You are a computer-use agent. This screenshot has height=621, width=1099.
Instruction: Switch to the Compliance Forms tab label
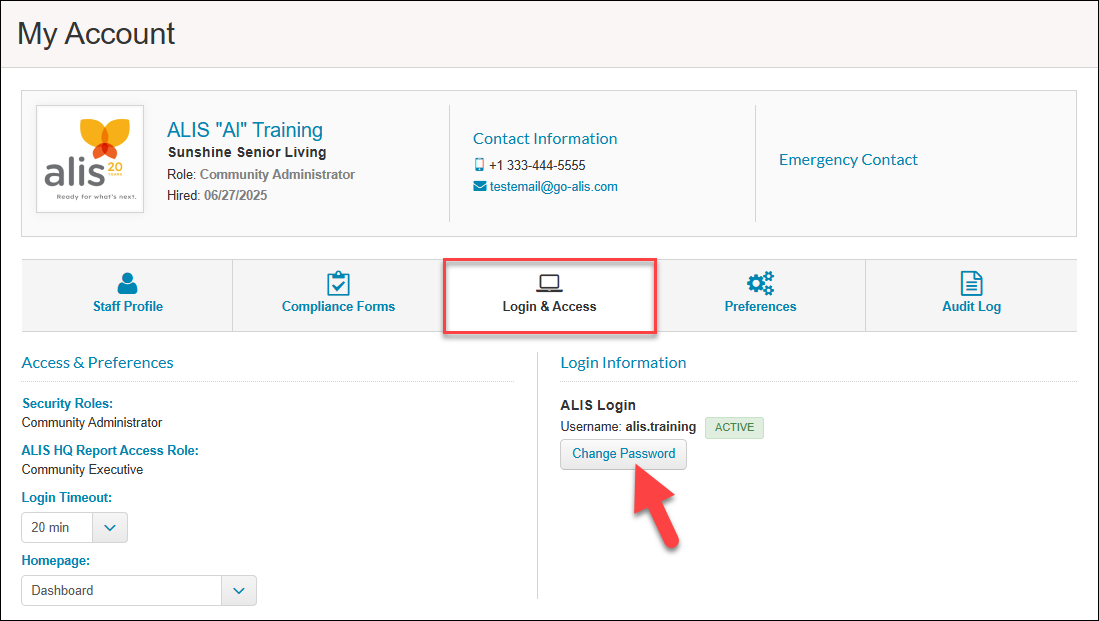[339, 306]
